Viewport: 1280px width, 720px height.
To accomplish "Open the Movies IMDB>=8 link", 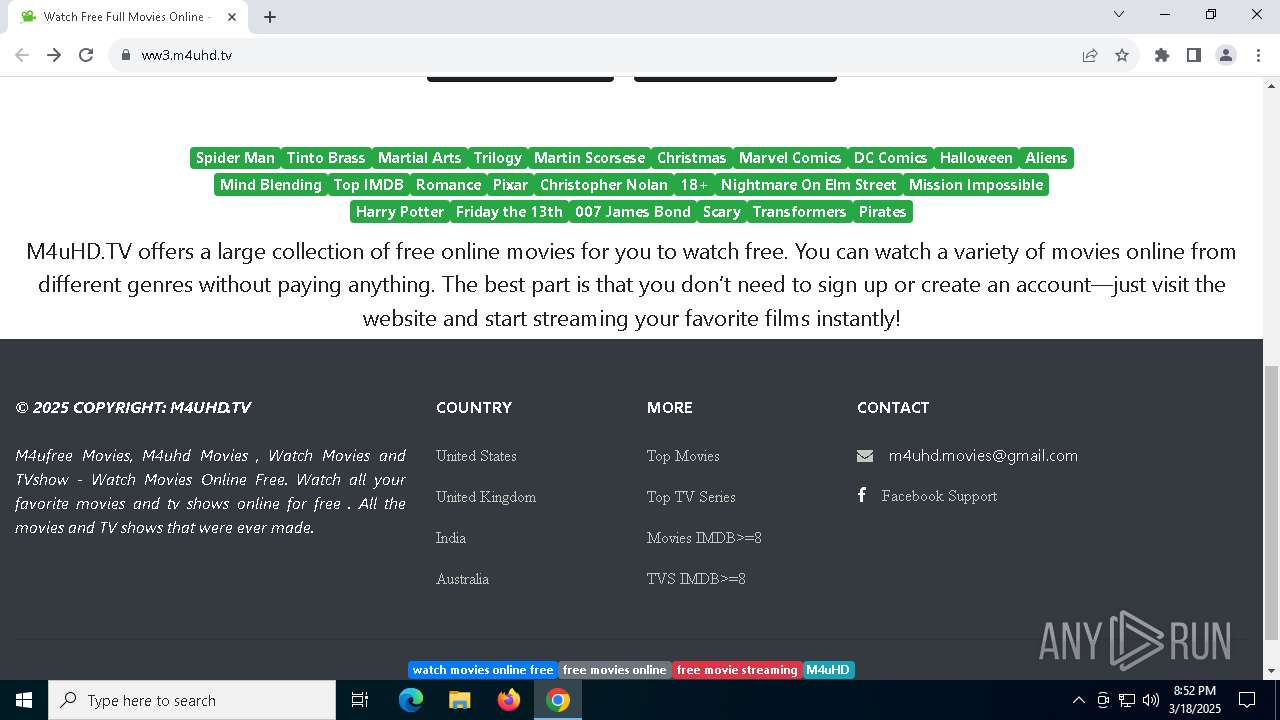I will [704, 538].
